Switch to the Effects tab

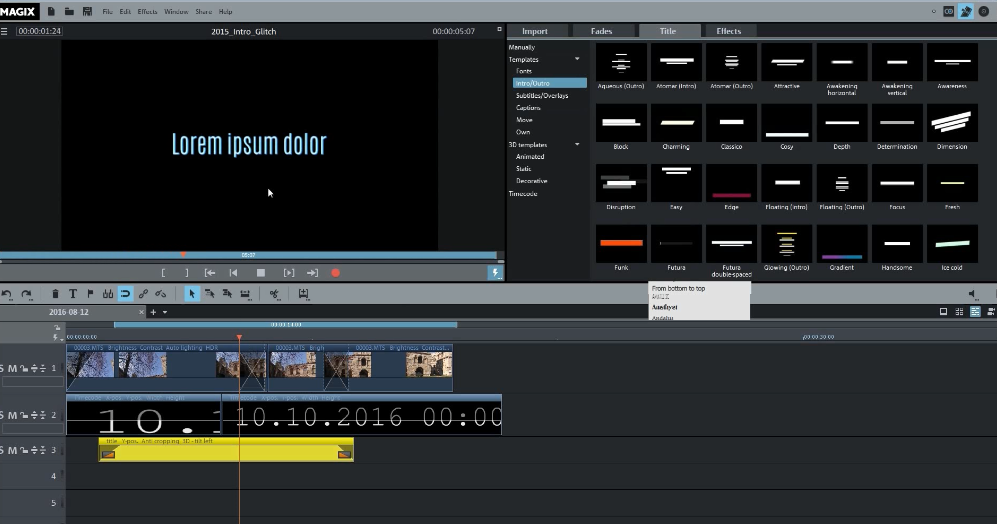(x=729, y=31)
